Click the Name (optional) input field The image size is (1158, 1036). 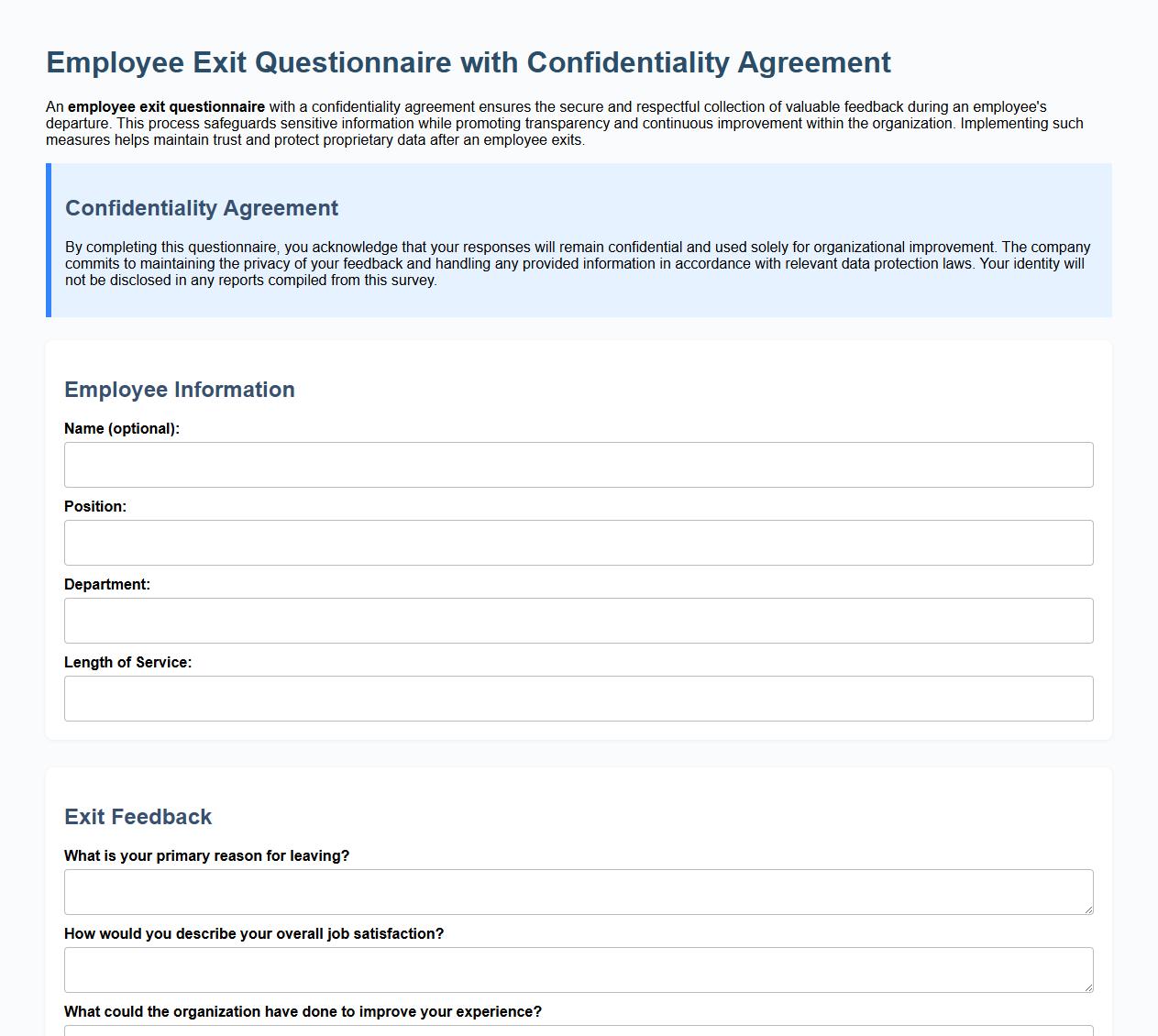pos(578,464)
